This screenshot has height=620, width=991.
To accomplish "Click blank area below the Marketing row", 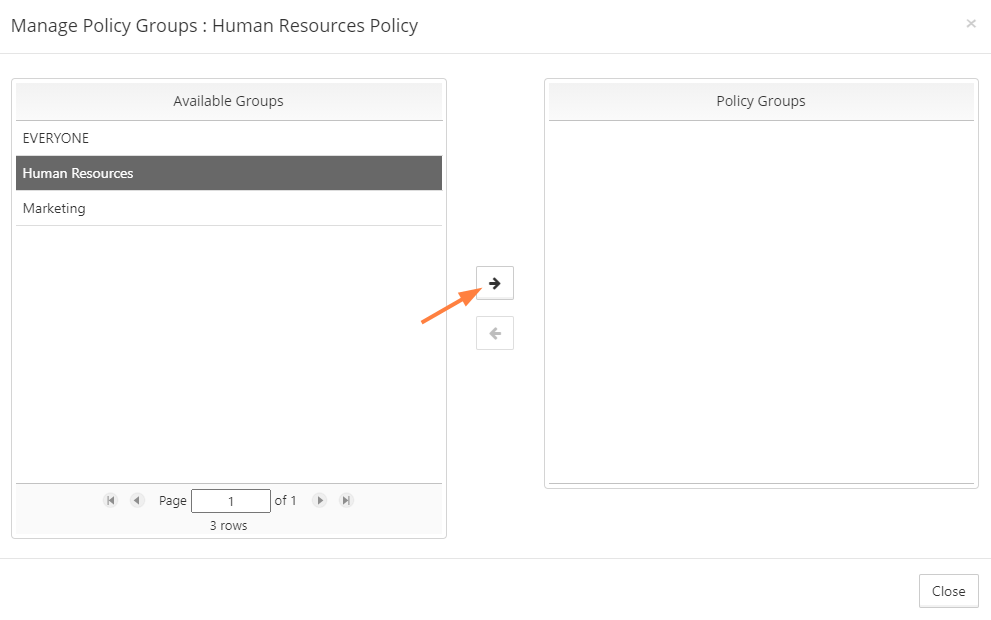I will point(229,354).
